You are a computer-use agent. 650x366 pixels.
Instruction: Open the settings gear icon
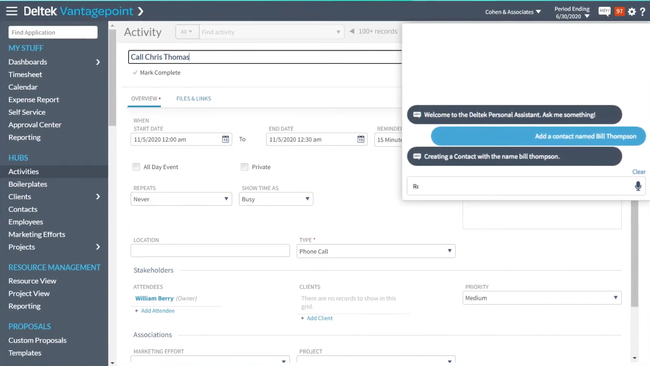[632, 12]
